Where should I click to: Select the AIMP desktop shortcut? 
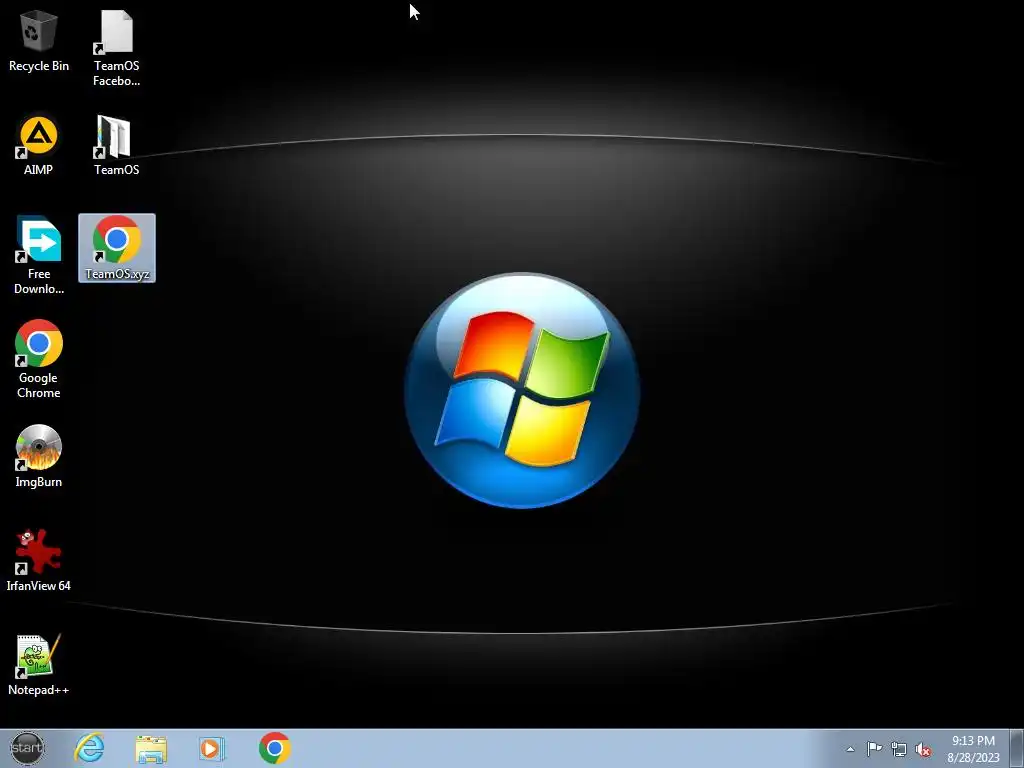[x=39, y=145]
